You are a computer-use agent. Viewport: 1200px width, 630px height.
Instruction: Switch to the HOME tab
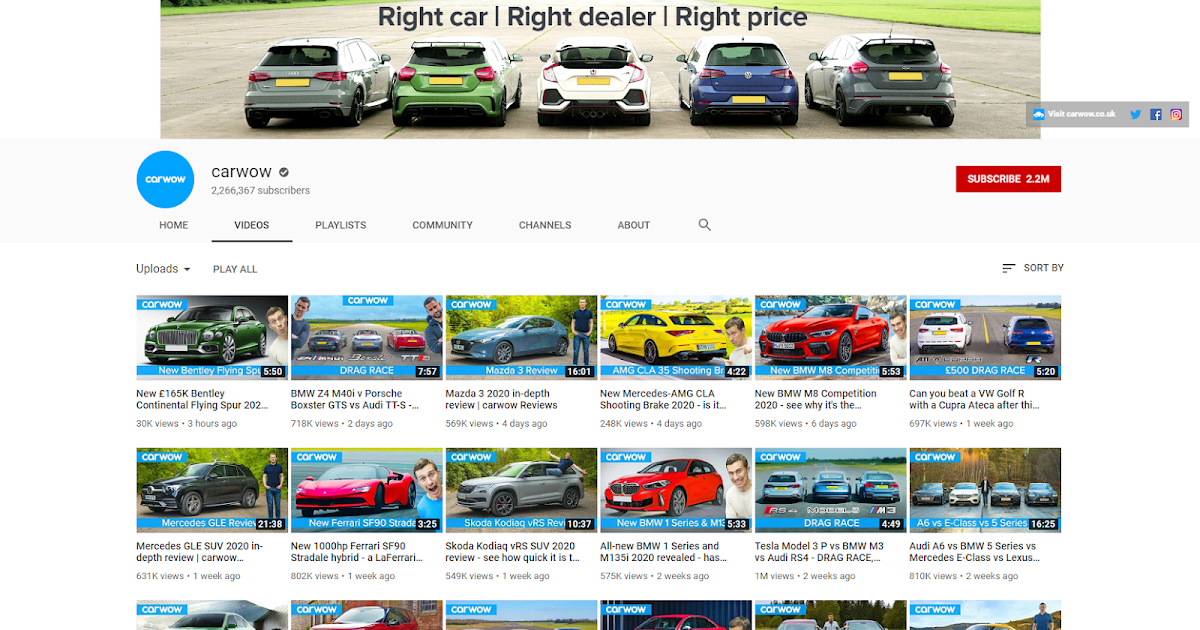174,225
